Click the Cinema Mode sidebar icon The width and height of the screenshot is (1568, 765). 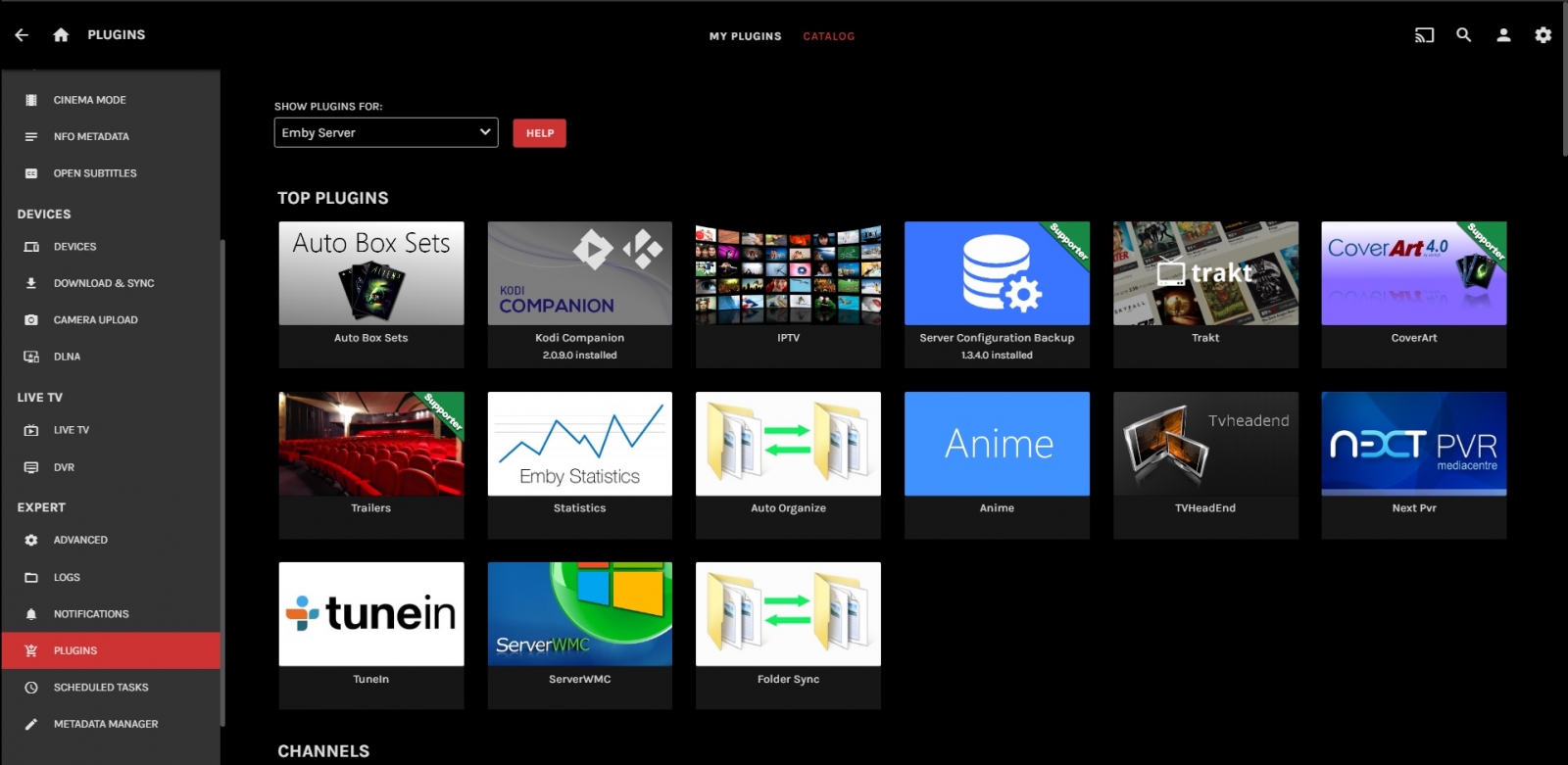[x=31, y=100]
